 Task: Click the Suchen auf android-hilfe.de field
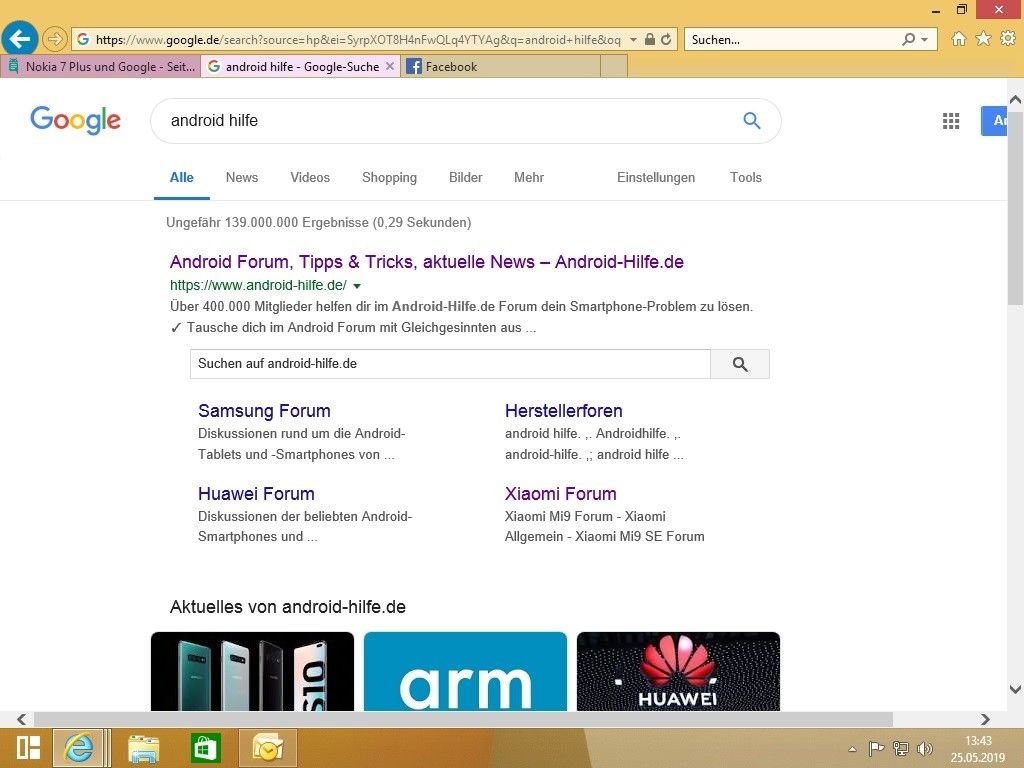[450, 364]
